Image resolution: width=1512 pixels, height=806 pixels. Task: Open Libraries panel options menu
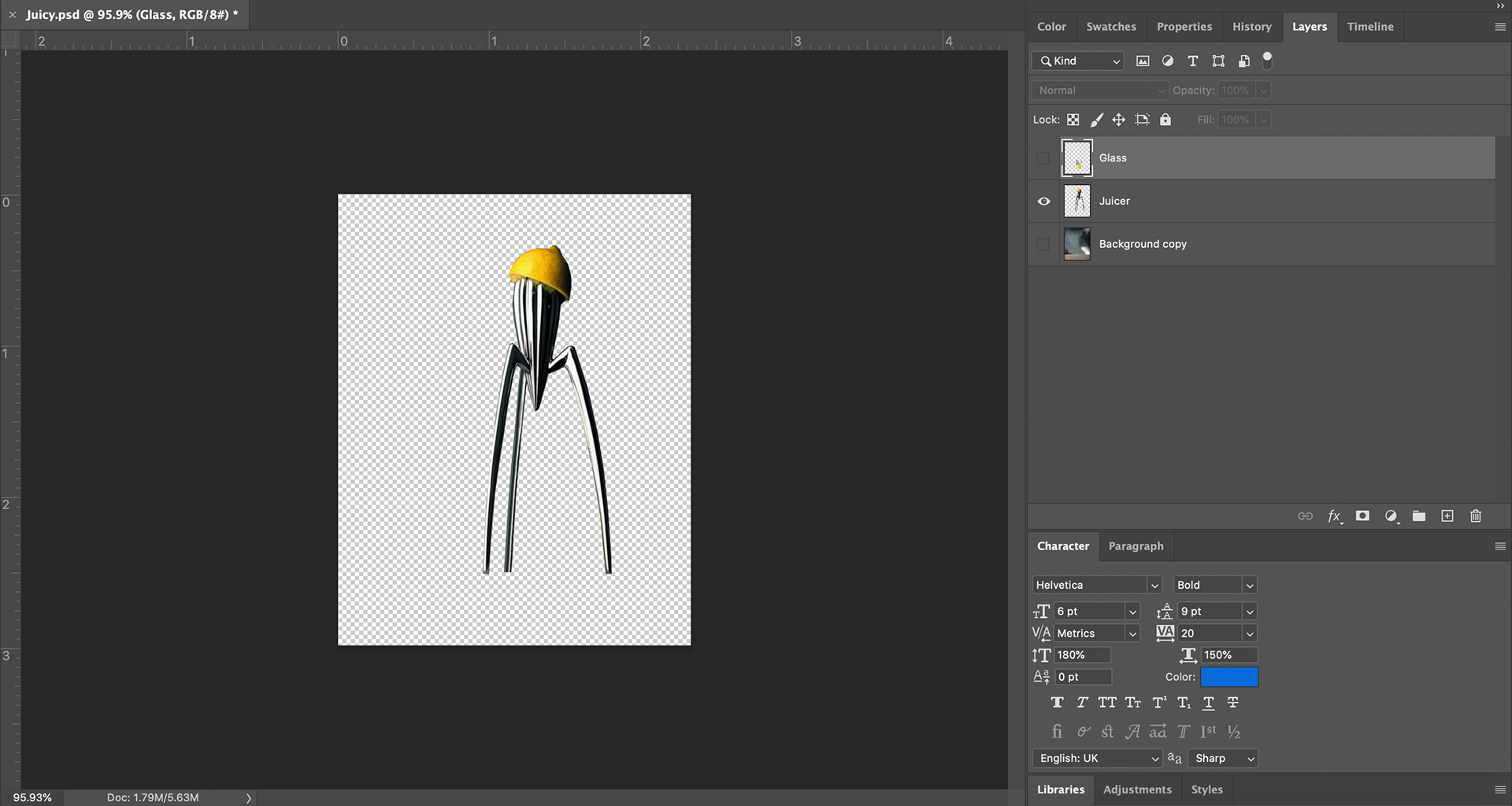(1499, 789)
